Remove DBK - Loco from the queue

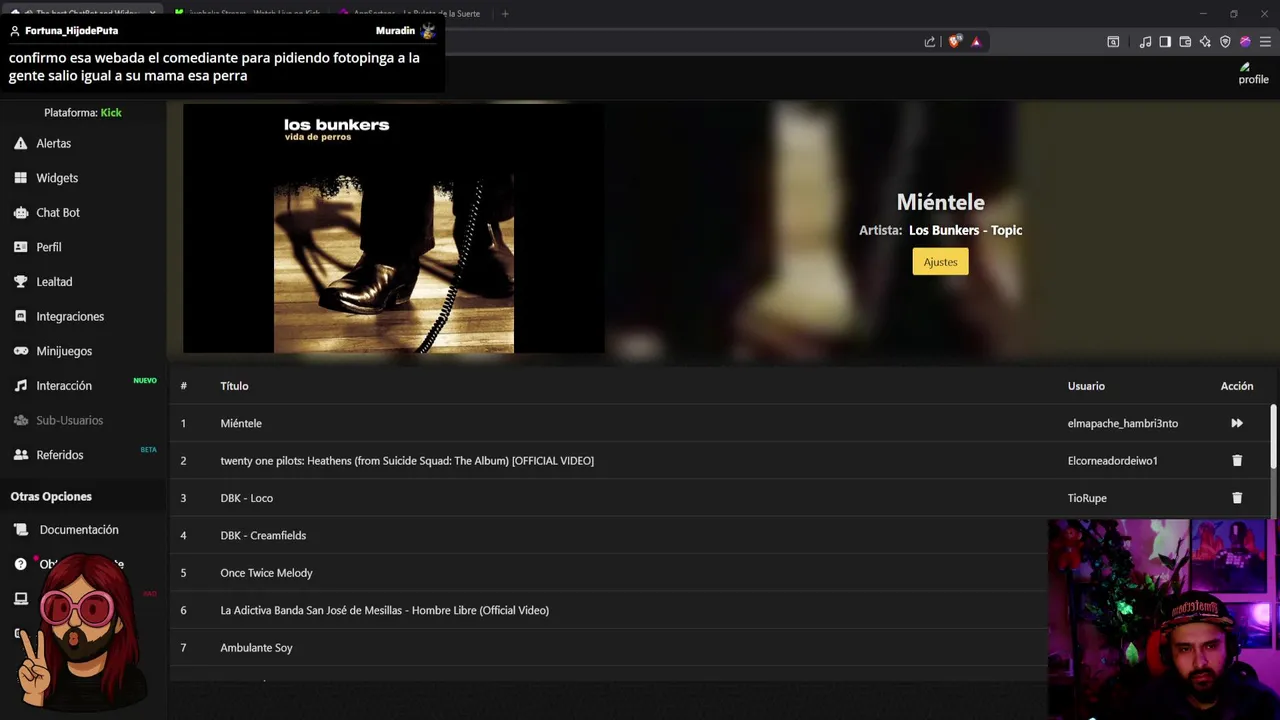1237,498
